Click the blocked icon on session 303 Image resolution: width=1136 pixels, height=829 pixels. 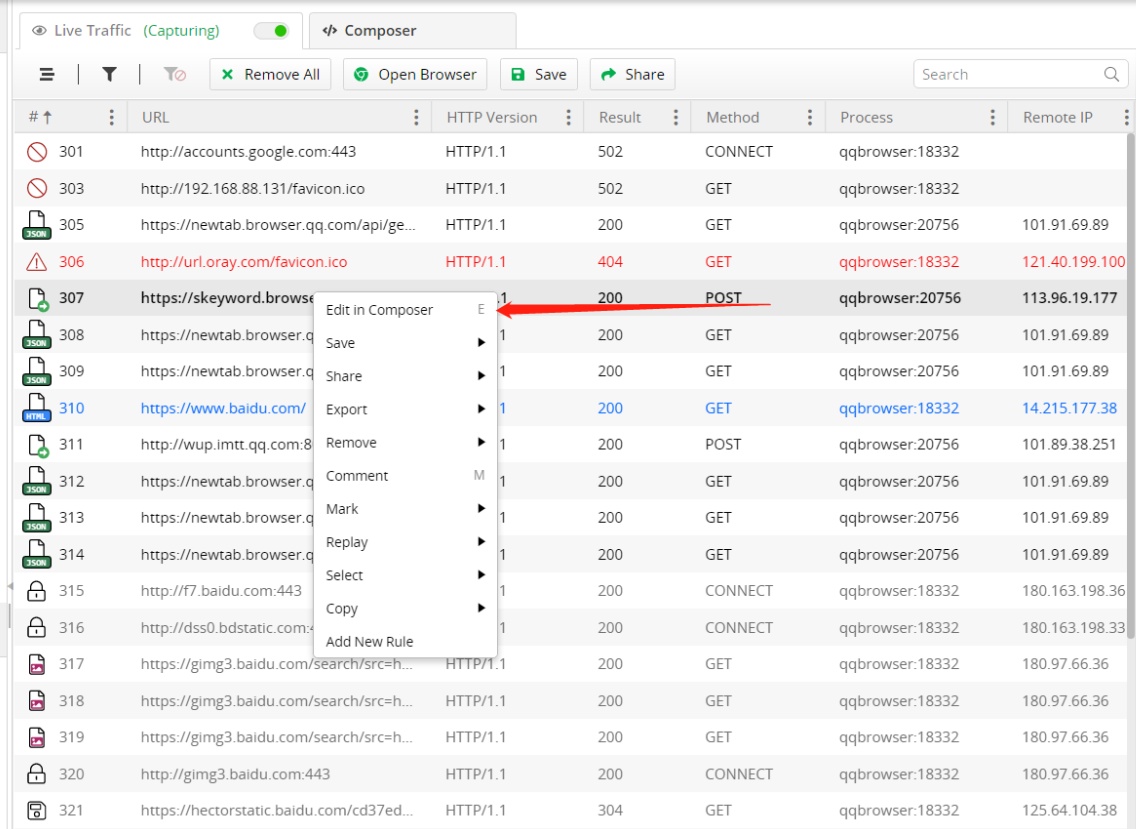point(37,188)
